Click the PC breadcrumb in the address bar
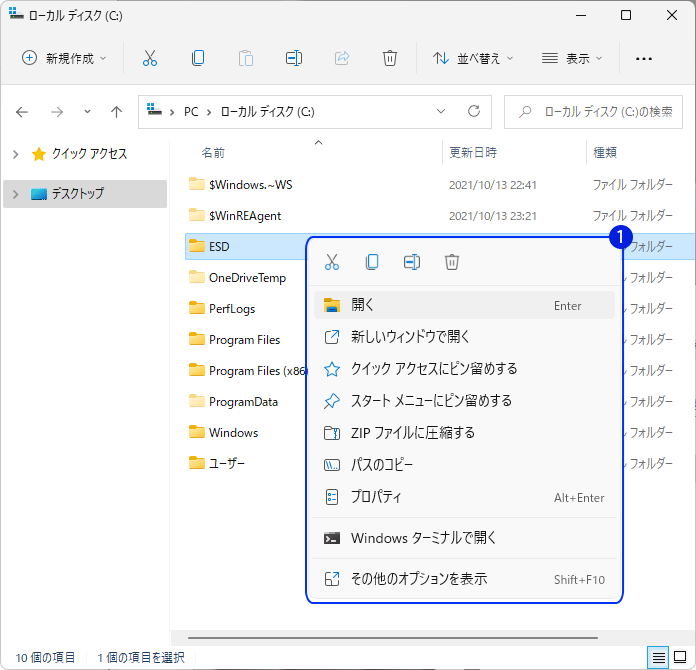This screenshot has height=670, width=696. (191, 112)
